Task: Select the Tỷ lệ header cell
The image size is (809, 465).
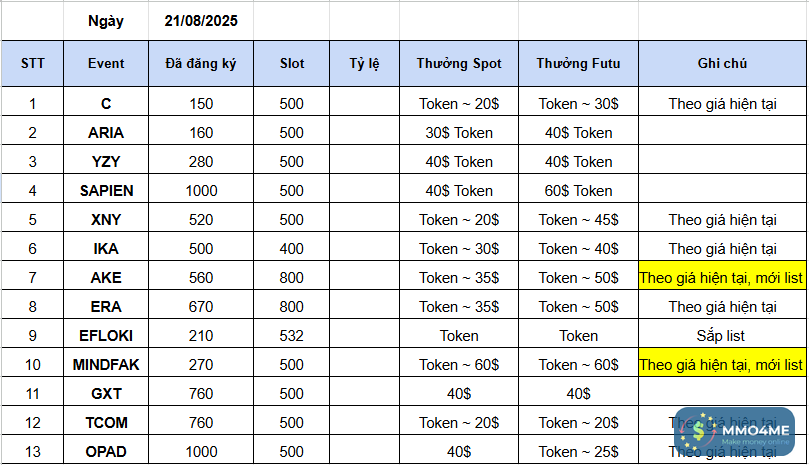Action: click(364, 64)
